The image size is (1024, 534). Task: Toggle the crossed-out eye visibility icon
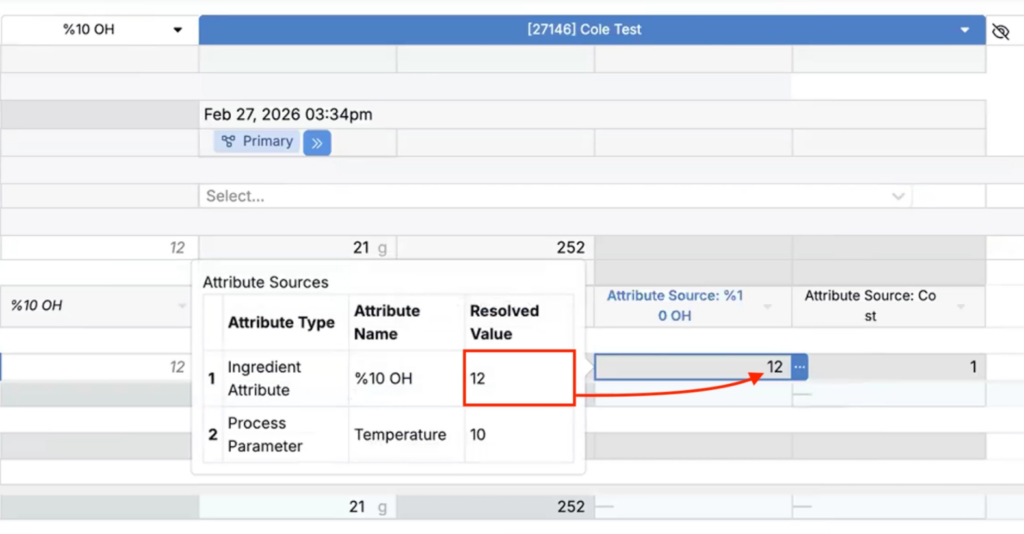point(1000,31)
